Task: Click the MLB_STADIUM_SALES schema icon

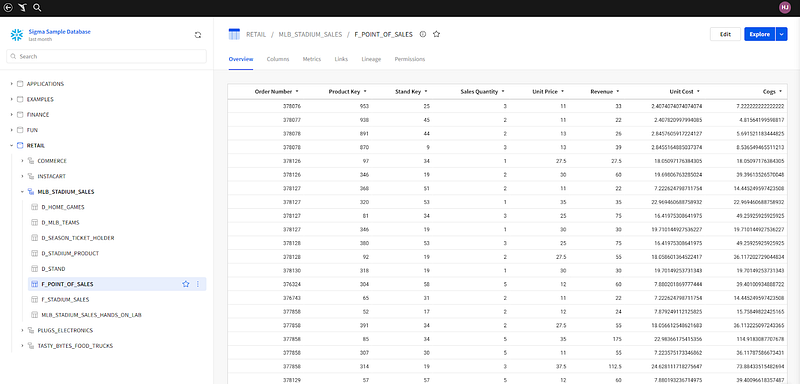Action: pyautogui.click(x=31, y=192)
